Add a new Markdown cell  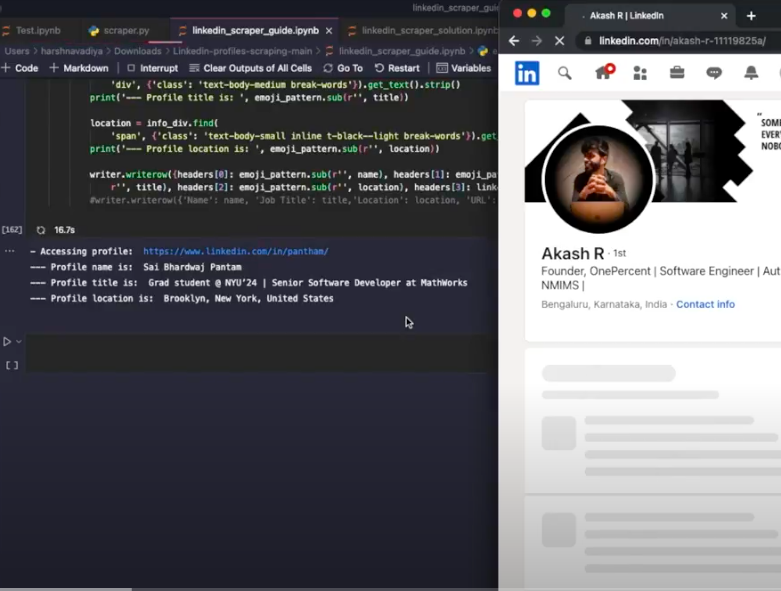click(79, 68)
